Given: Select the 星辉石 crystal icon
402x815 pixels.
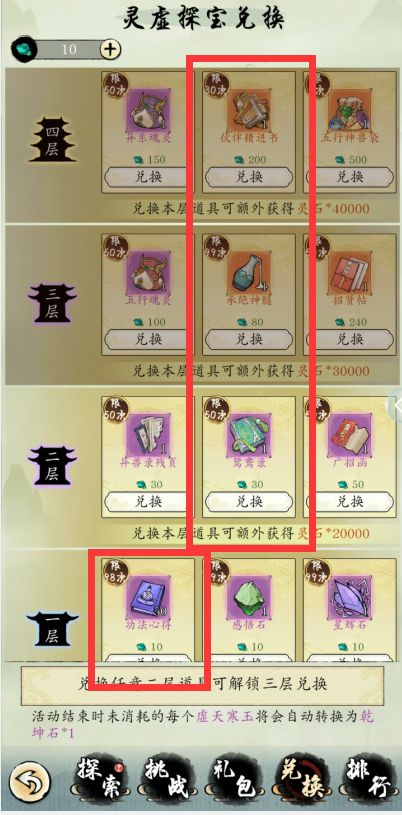Looking at the screenshot, I should 349,598.
